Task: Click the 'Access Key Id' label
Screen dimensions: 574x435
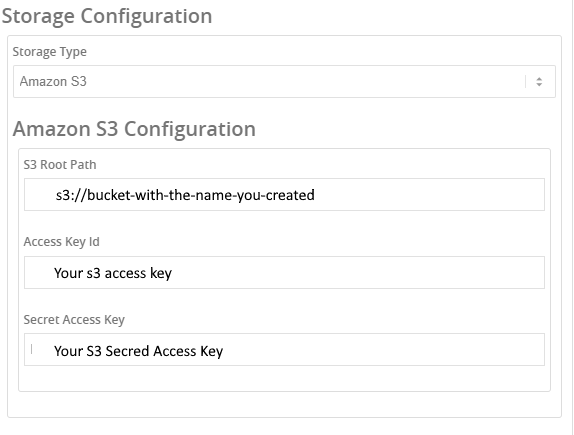Action: (x=62, y=242)
